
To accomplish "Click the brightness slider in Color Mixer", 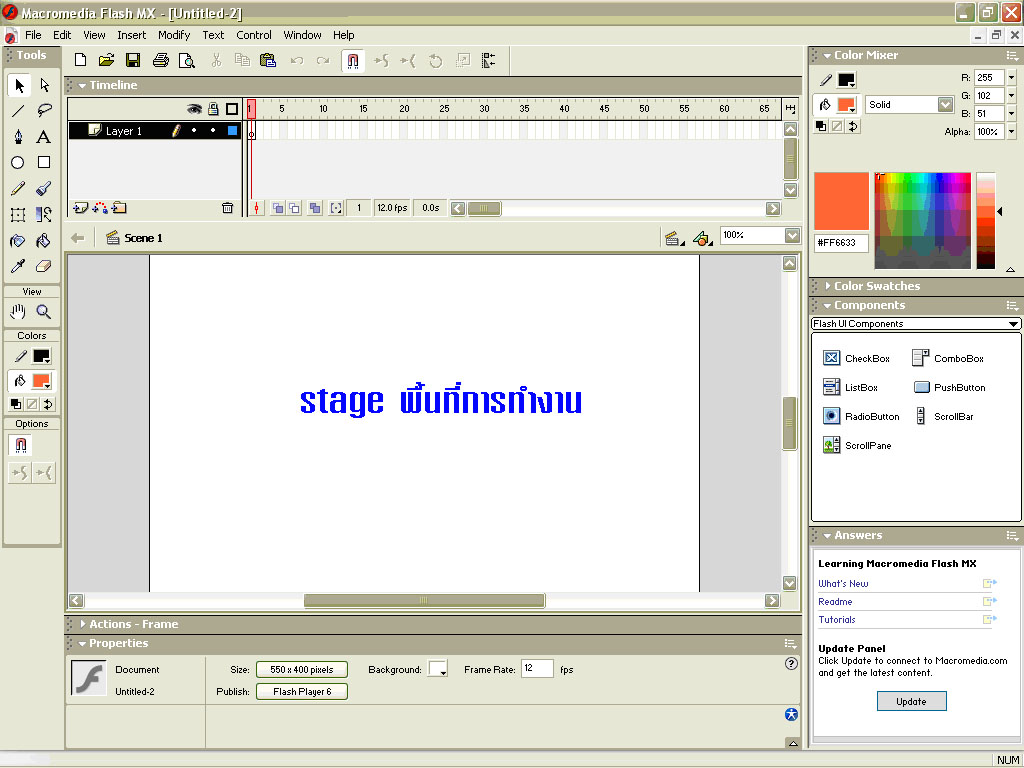I will click(985, 220).
